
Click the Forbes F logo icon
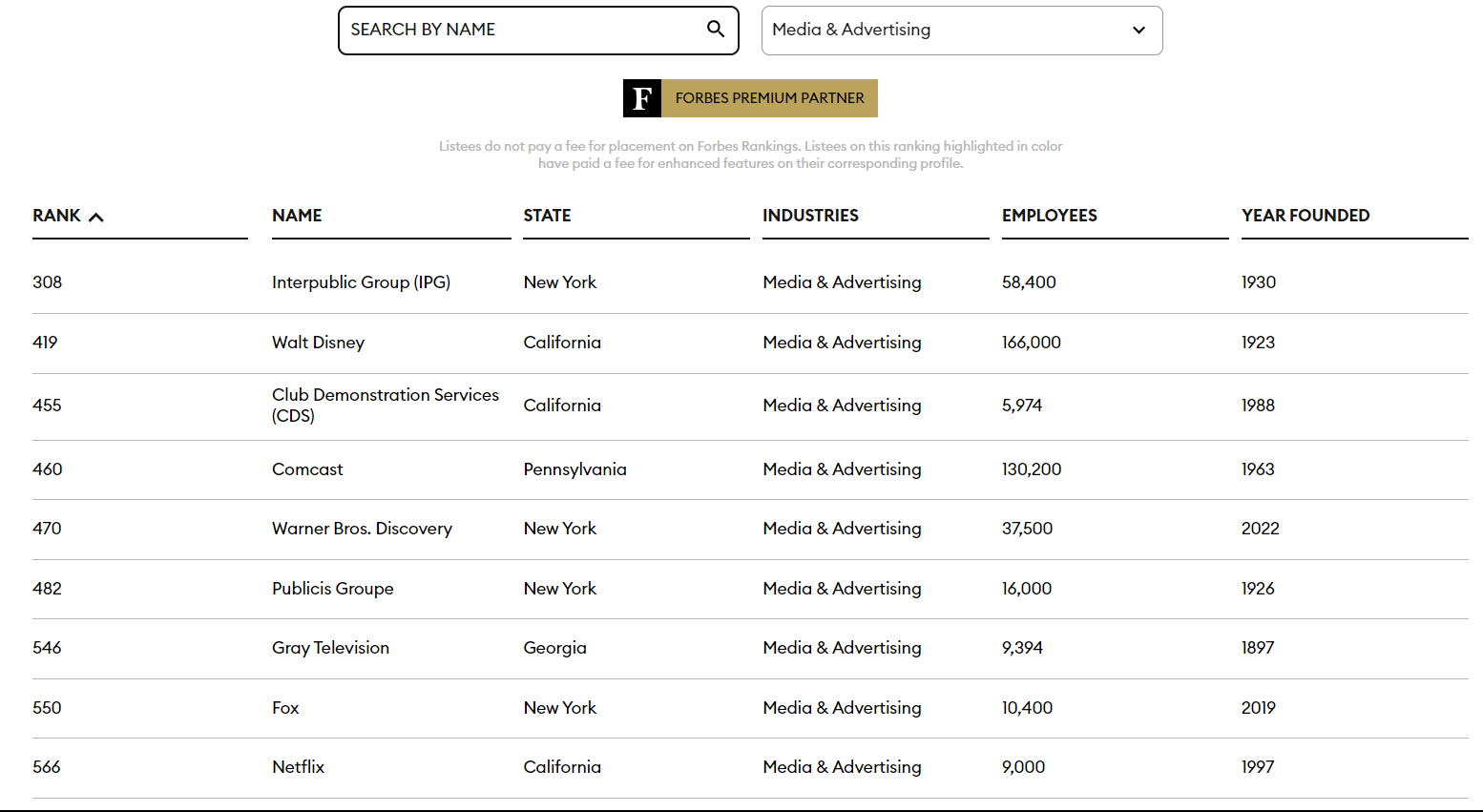pyautogui.click(x=642, y=98)
